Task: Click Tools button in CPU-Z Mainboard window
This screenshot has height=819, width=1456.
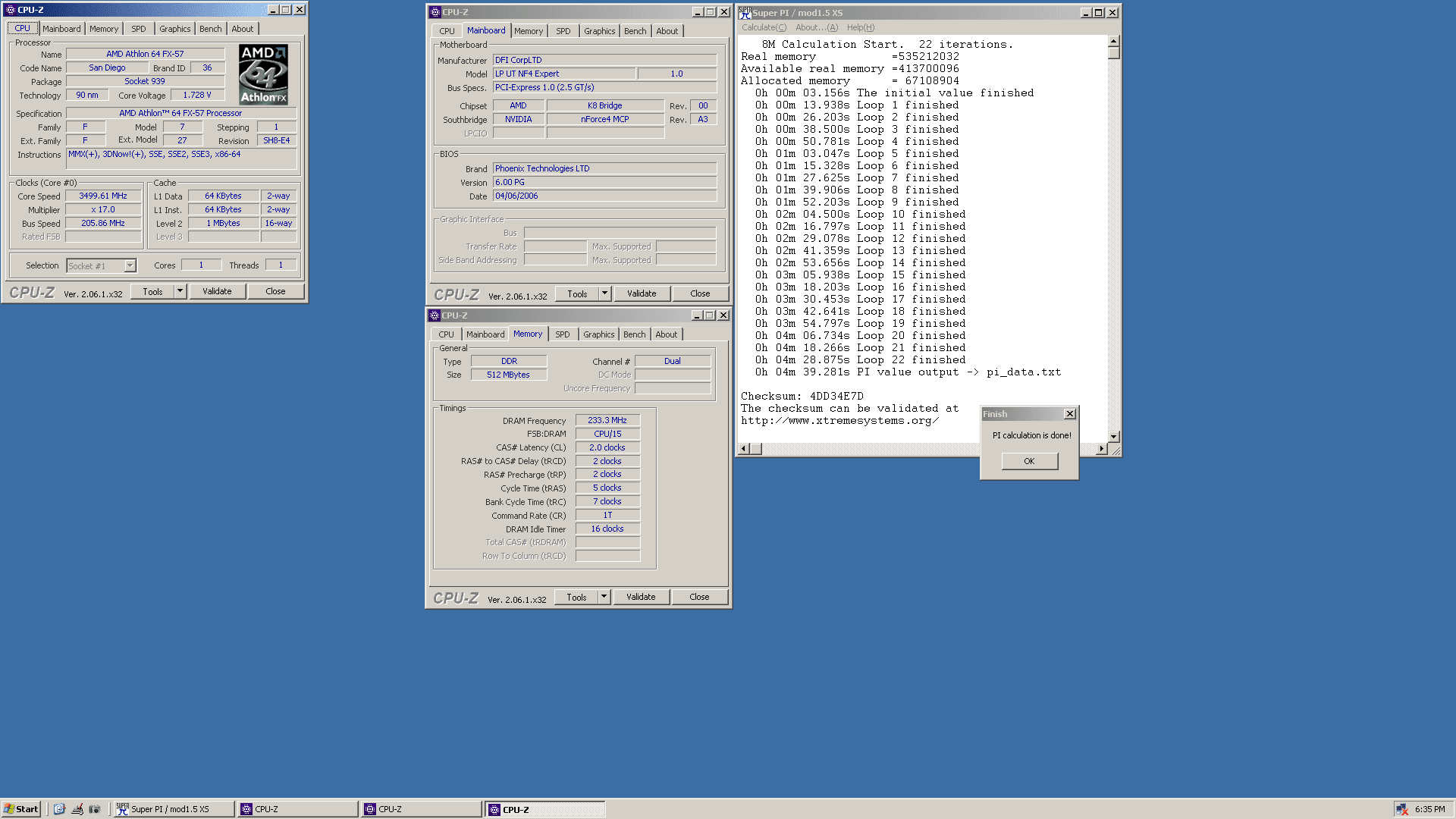Action: [577, 293]
